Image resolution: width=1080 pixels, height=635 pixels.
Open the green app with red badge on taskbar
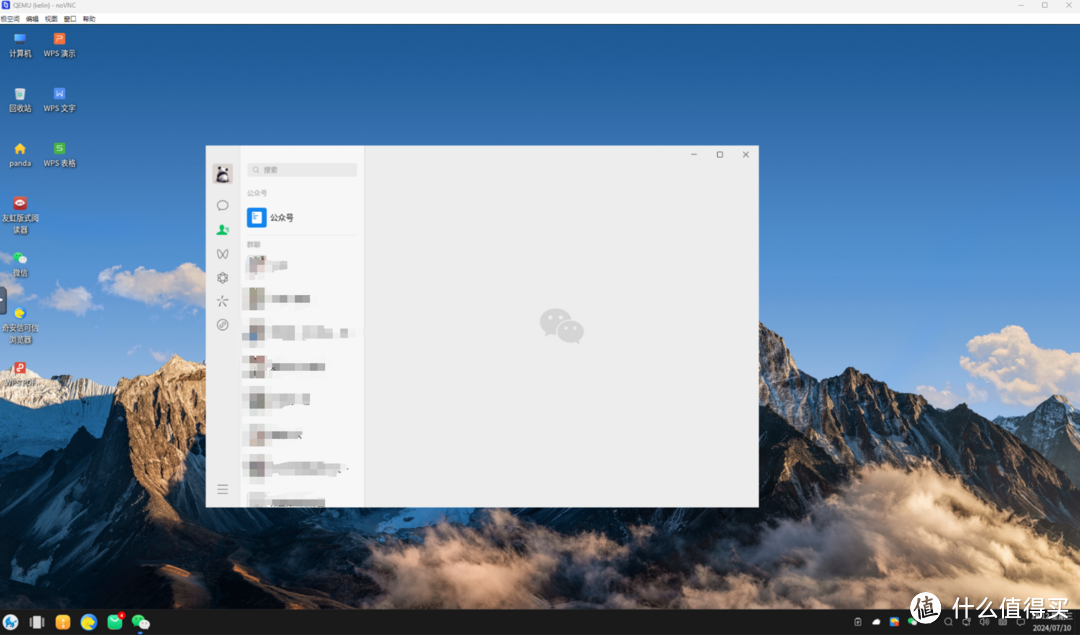[x=115, y=622]
